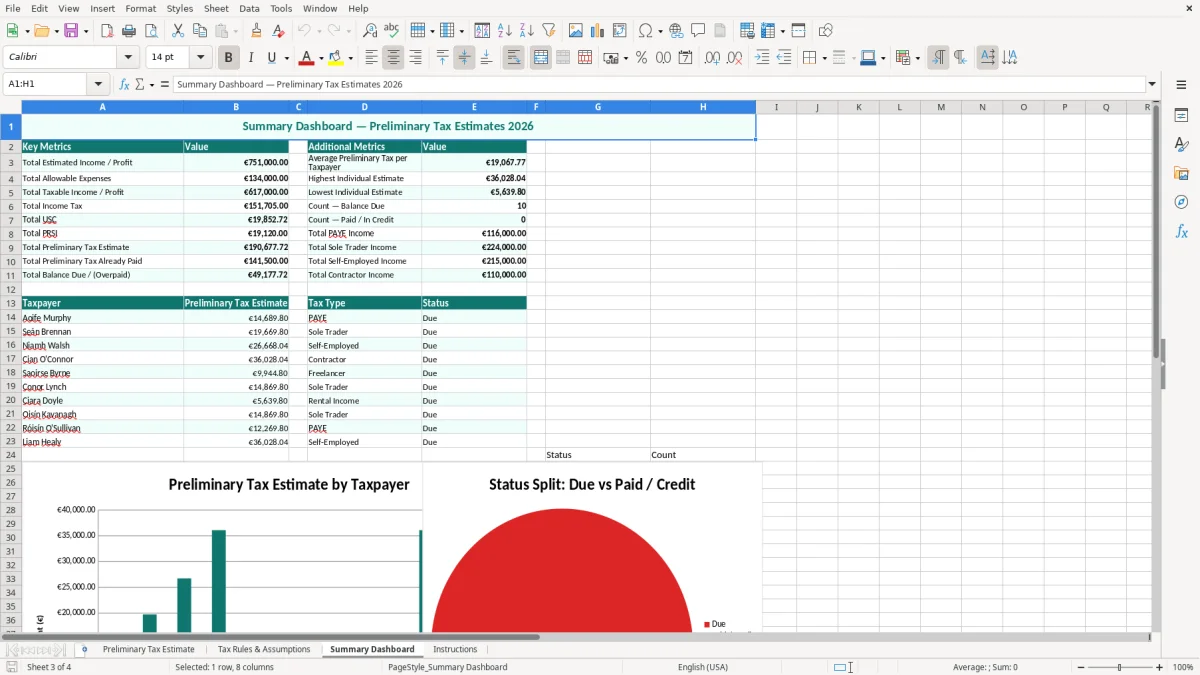The width and height of the screenshot is (1200, 675).
Task: Click the Sort Descending icon
Action: 526,31
